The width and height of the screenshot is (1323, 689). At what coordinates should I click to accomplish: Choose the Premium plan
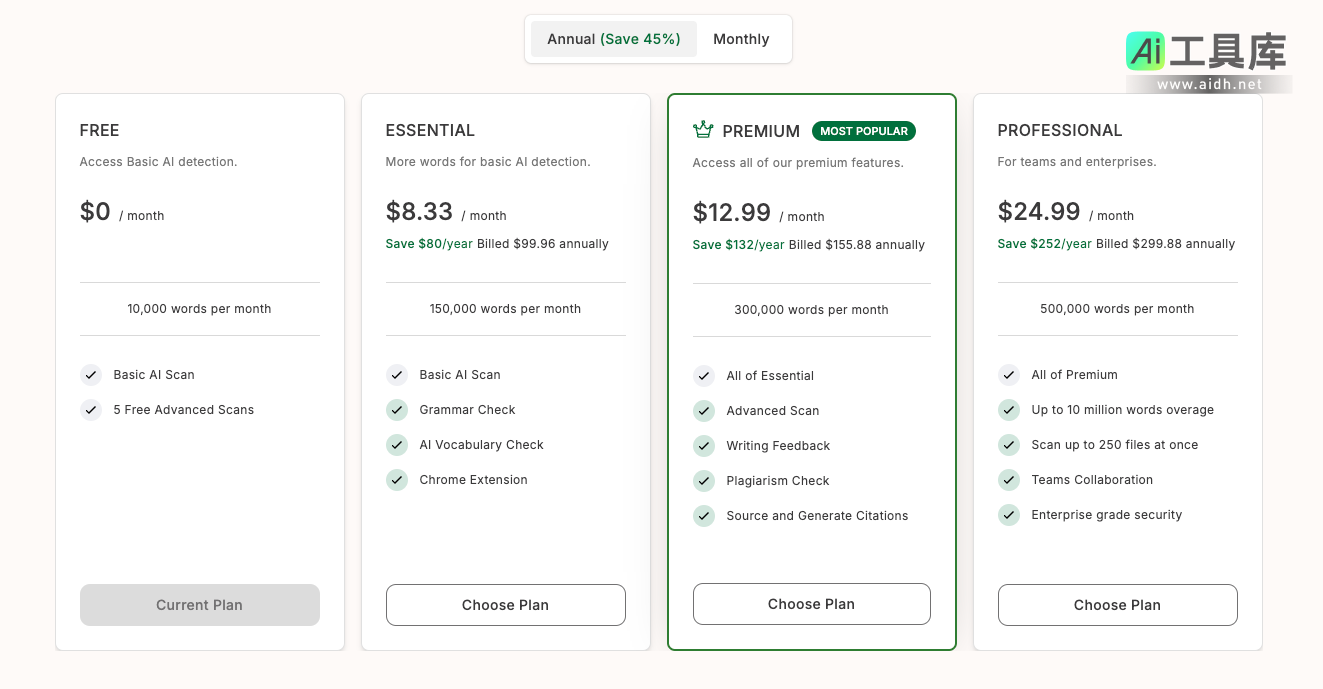pos(811,604)
